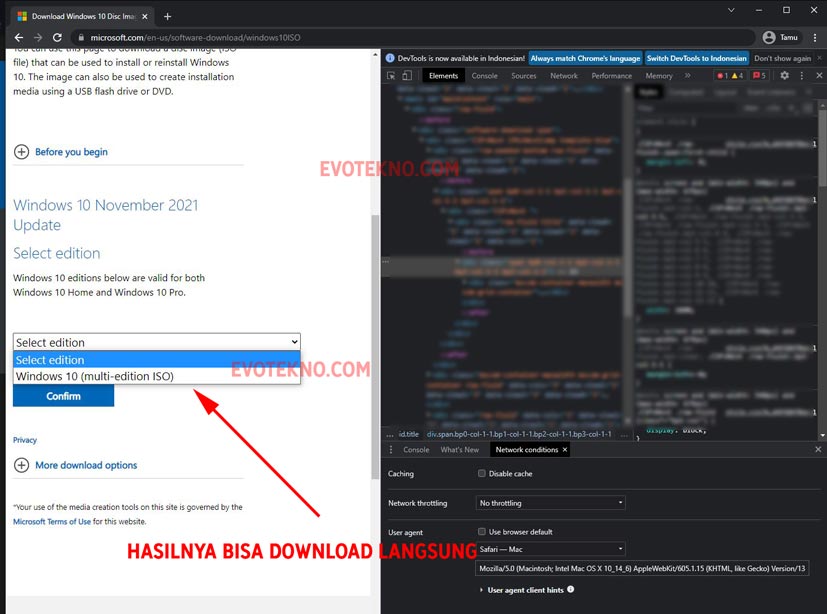Open the Network tab in DevTools

point(564,76)
